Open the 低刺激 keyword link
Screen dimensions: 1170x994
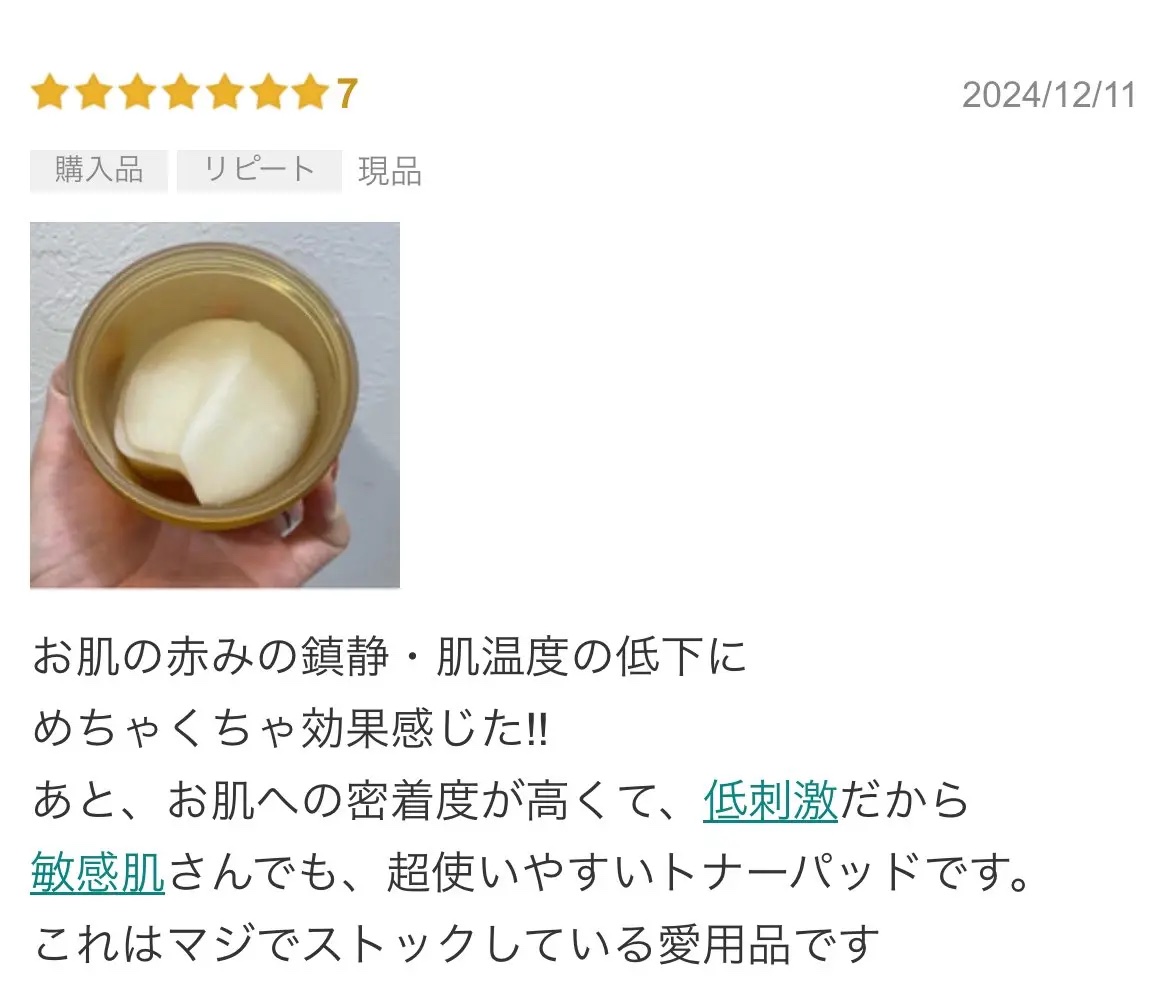(x=770, y=801)
